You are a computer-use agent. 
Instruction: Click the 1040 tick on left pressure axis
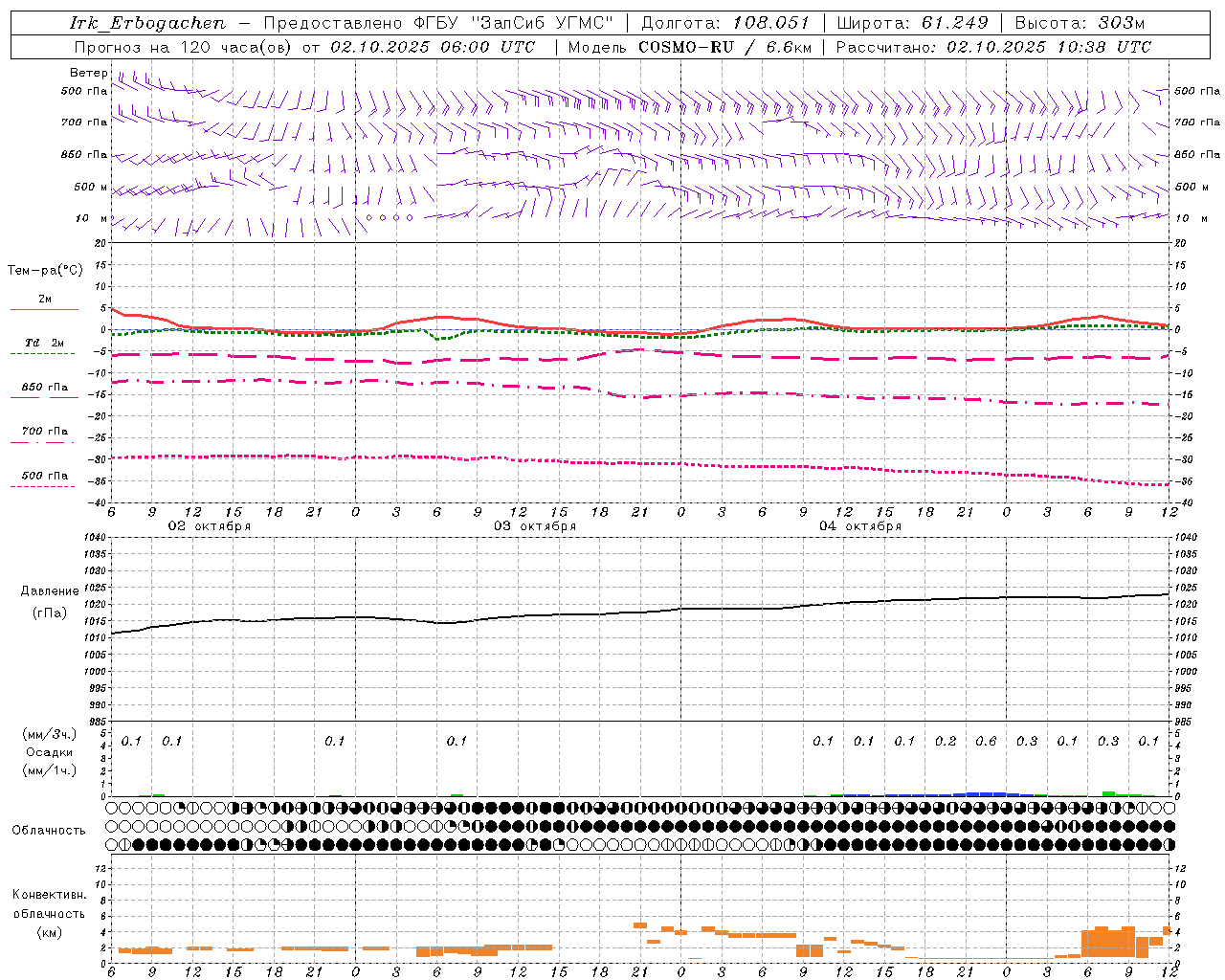pos(93,538)
